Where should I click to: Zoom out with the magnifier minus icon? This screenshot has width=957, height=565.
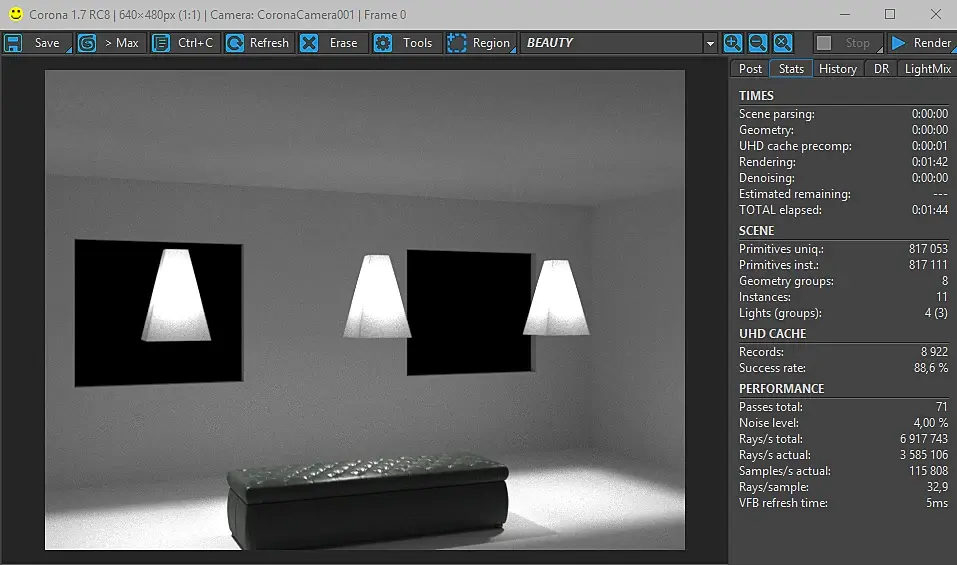[x=757, y=43]
